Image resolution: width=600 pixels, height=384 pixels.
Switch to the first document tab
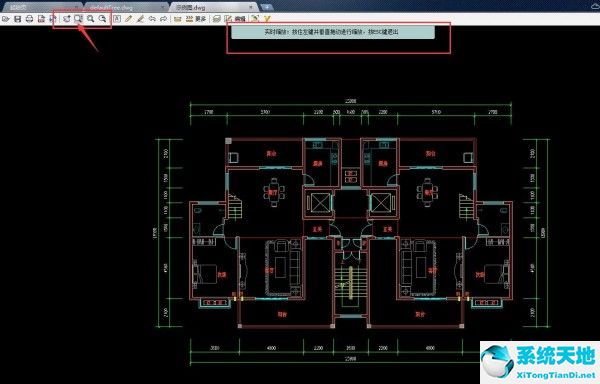pos(41,7)
